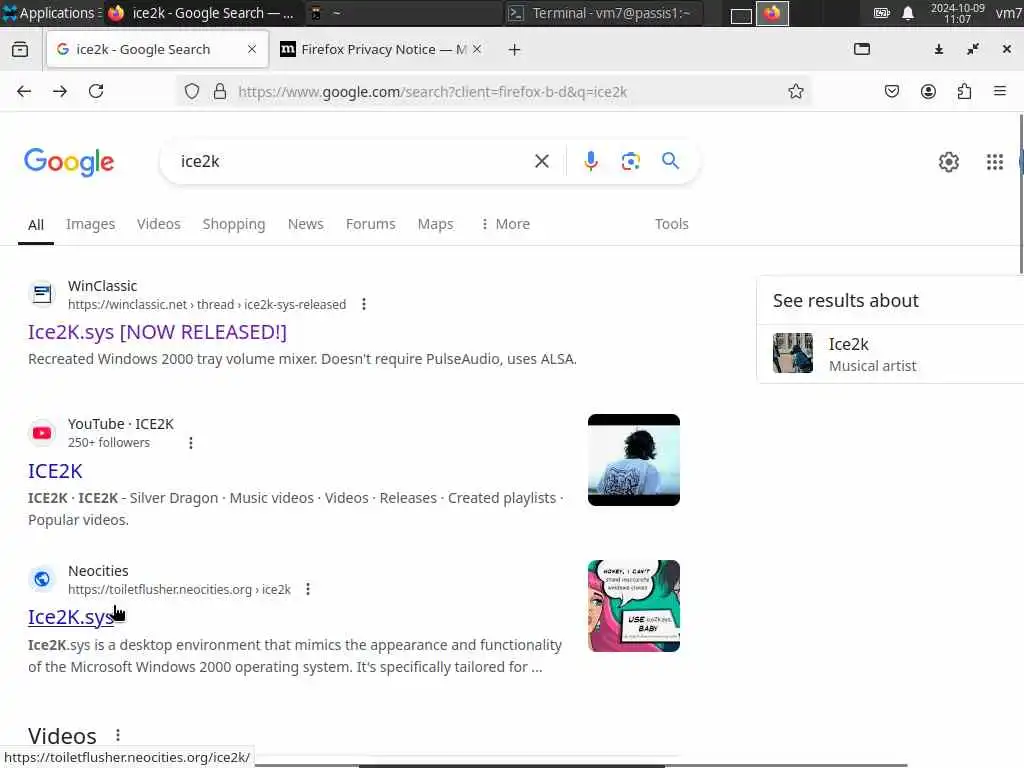
Task: Open the extensions puzzle icon
Action: (964, 91)
